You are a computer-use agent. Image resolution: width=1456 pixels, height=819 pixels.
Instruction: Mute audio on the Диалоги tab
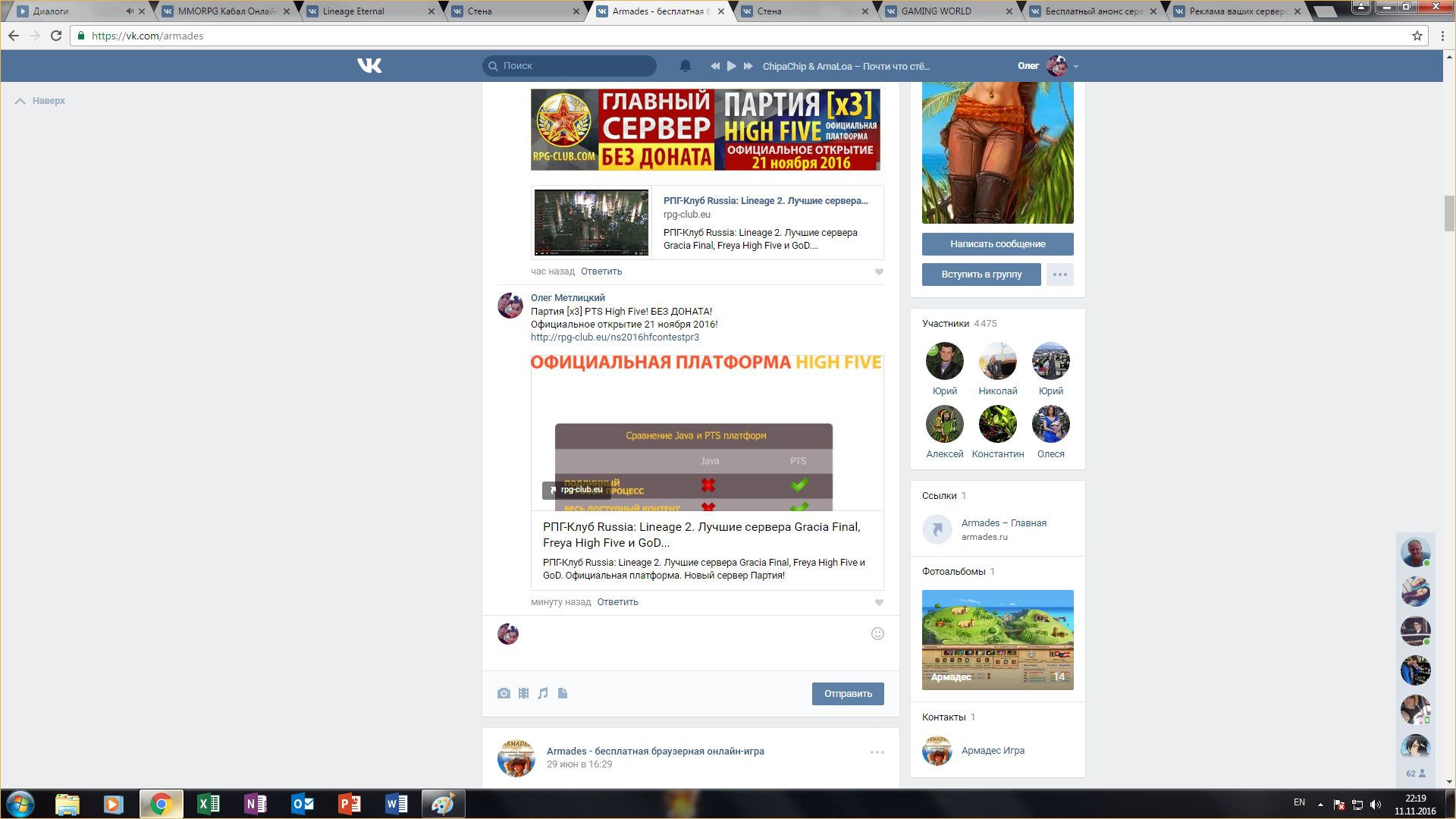pyautogui.click(x=130, y=11)
